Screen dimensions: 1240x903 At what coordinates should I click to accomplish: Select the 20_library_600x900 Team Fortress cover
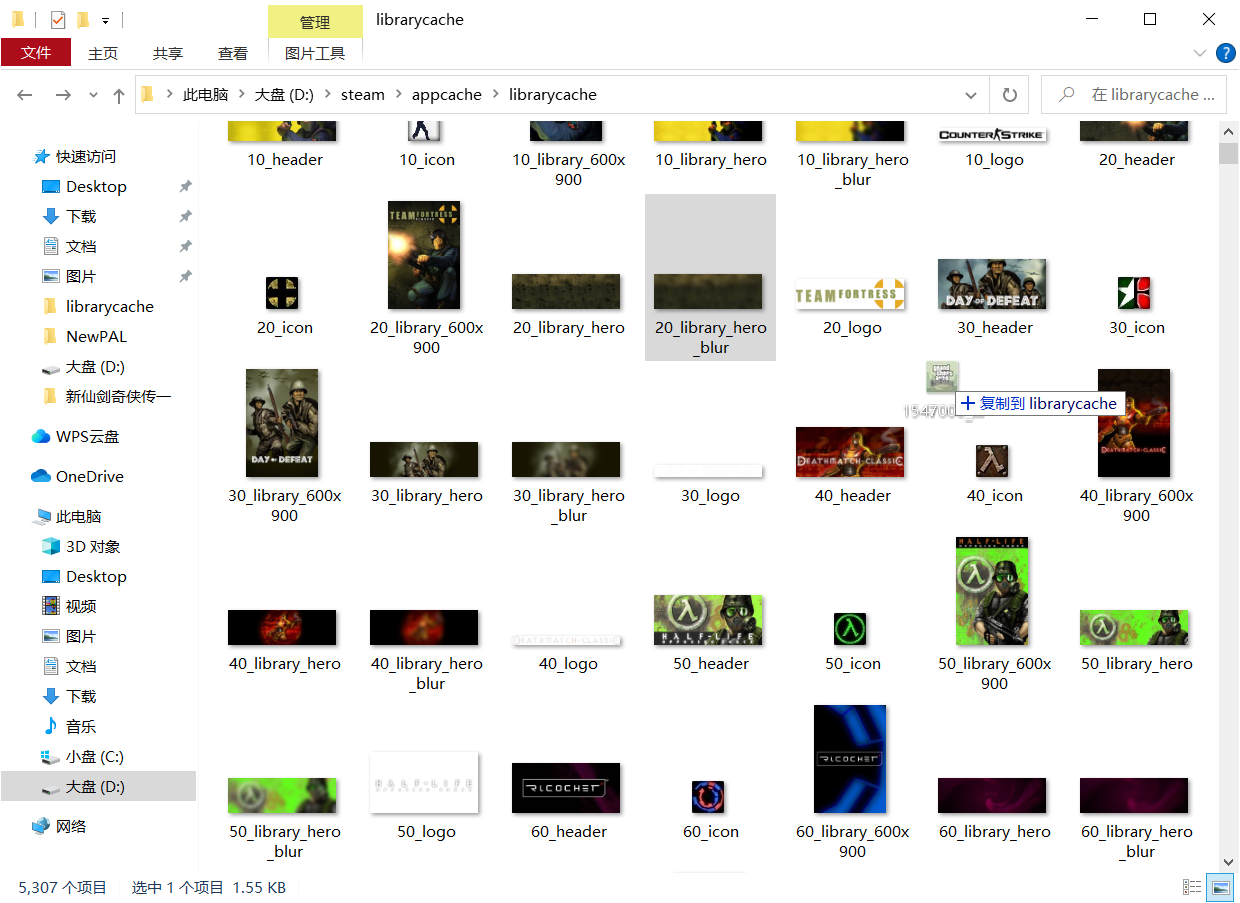(424, 255)
